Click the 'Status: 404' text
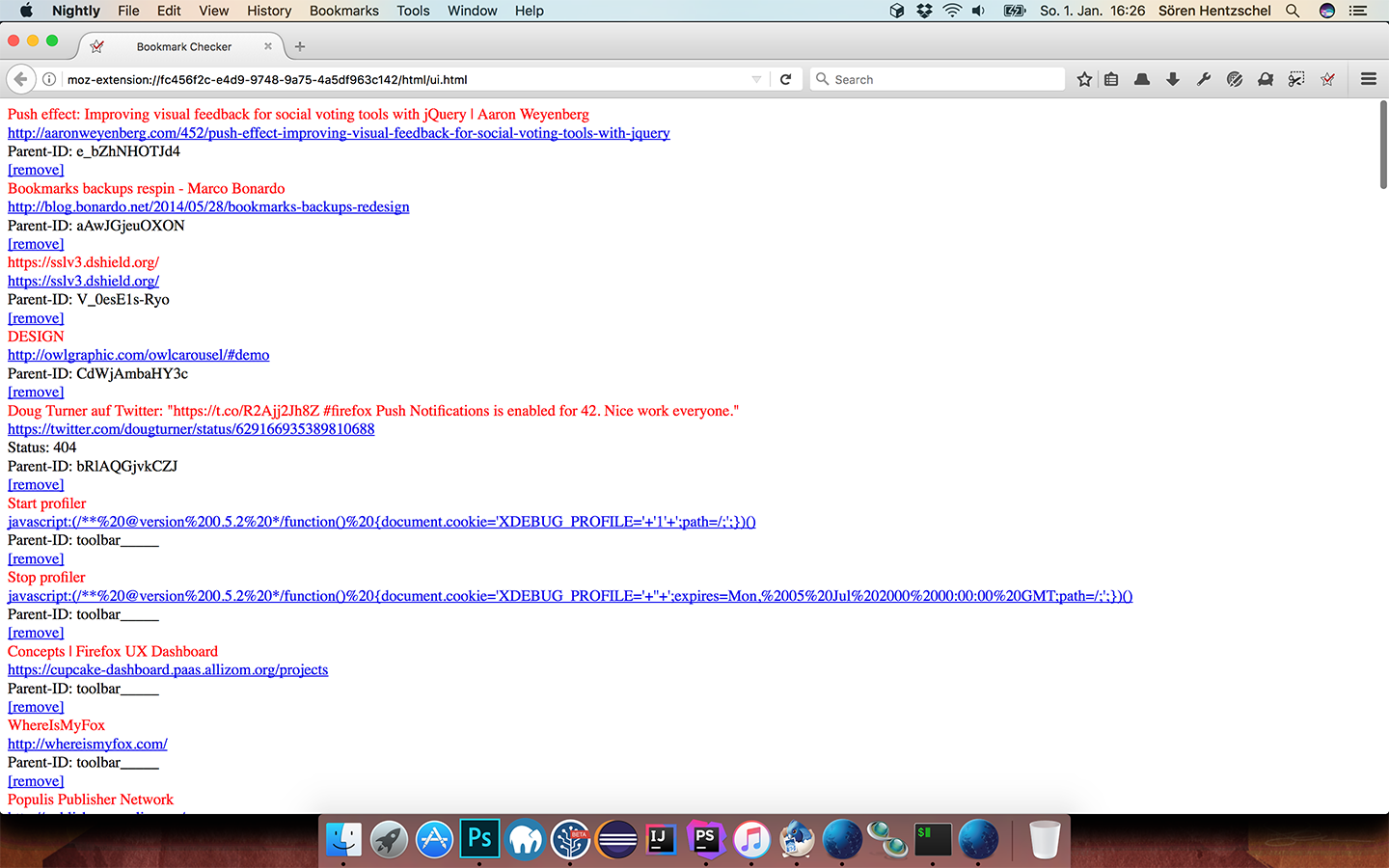Screen dimensions: 1389x868 click(41, 448)
